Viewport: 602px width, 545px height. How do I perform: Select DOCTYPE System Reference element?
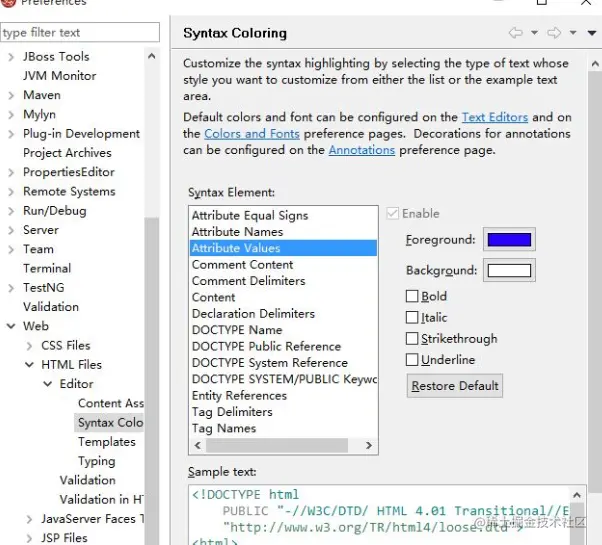click(283, 363)
